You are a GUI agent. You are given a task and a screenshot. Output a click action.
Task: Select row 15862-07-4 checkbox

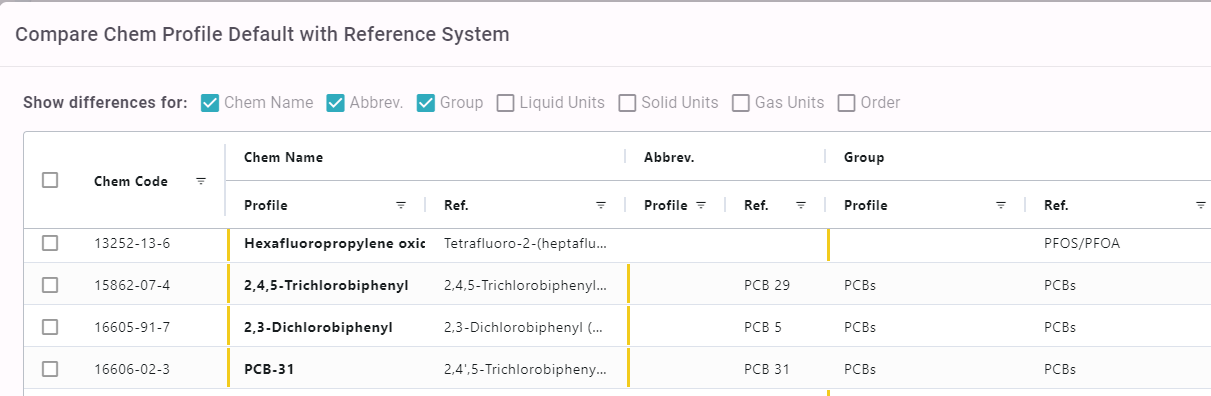[50, 285]
